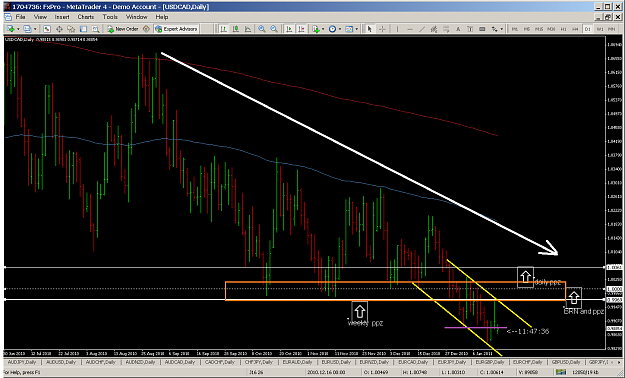Open the New Chart dropdown arrow
625x378 pixels.
[18, 29]
